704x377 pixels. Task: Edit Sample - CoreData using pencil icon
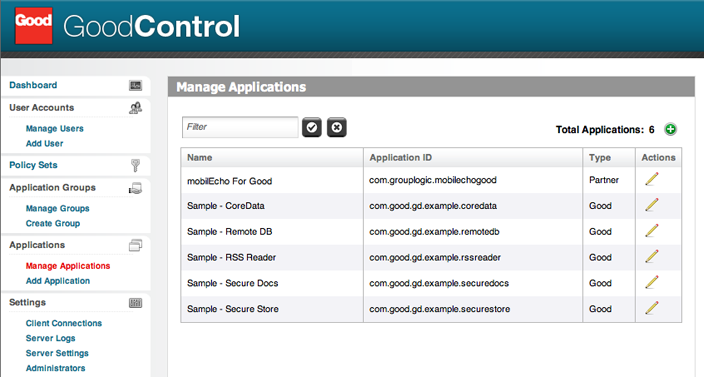coord(651,205)
